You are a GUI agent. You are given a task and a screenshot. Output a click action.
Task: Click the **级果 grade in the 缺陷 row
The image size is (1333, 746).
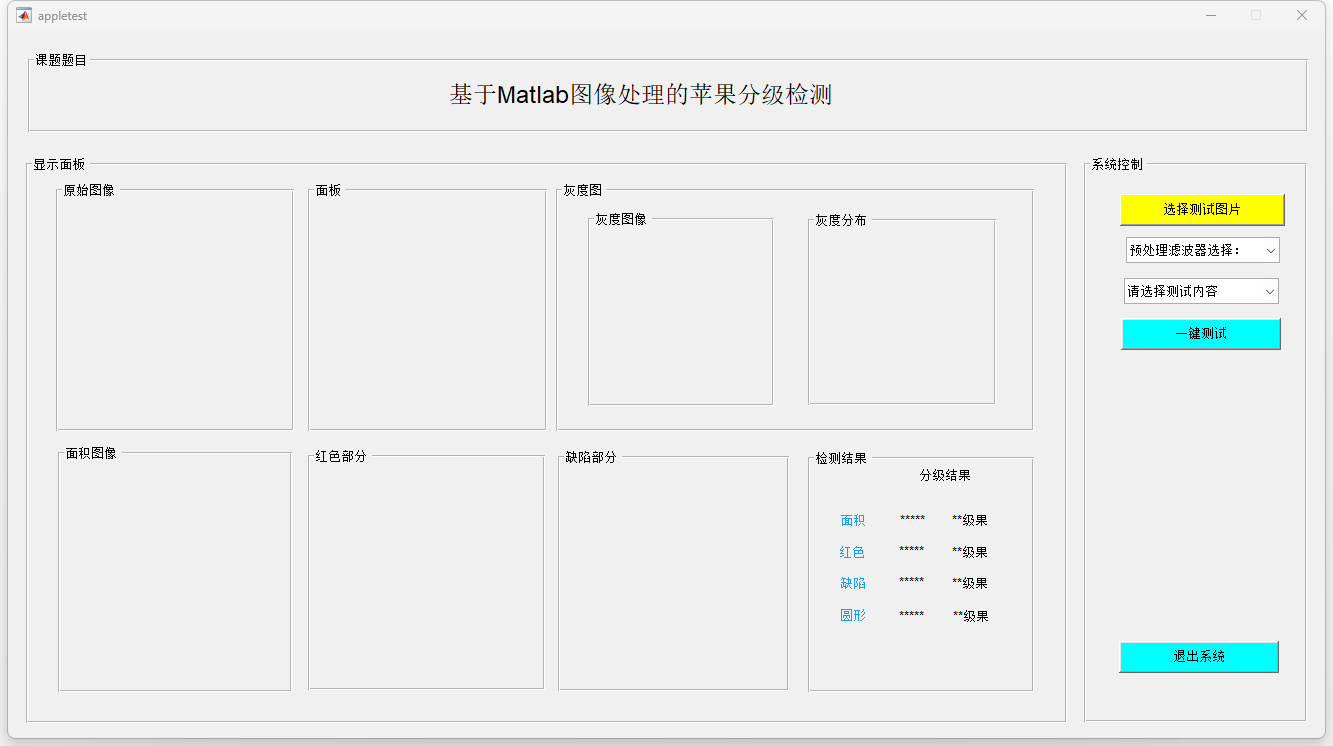click(x=970, y=583)
